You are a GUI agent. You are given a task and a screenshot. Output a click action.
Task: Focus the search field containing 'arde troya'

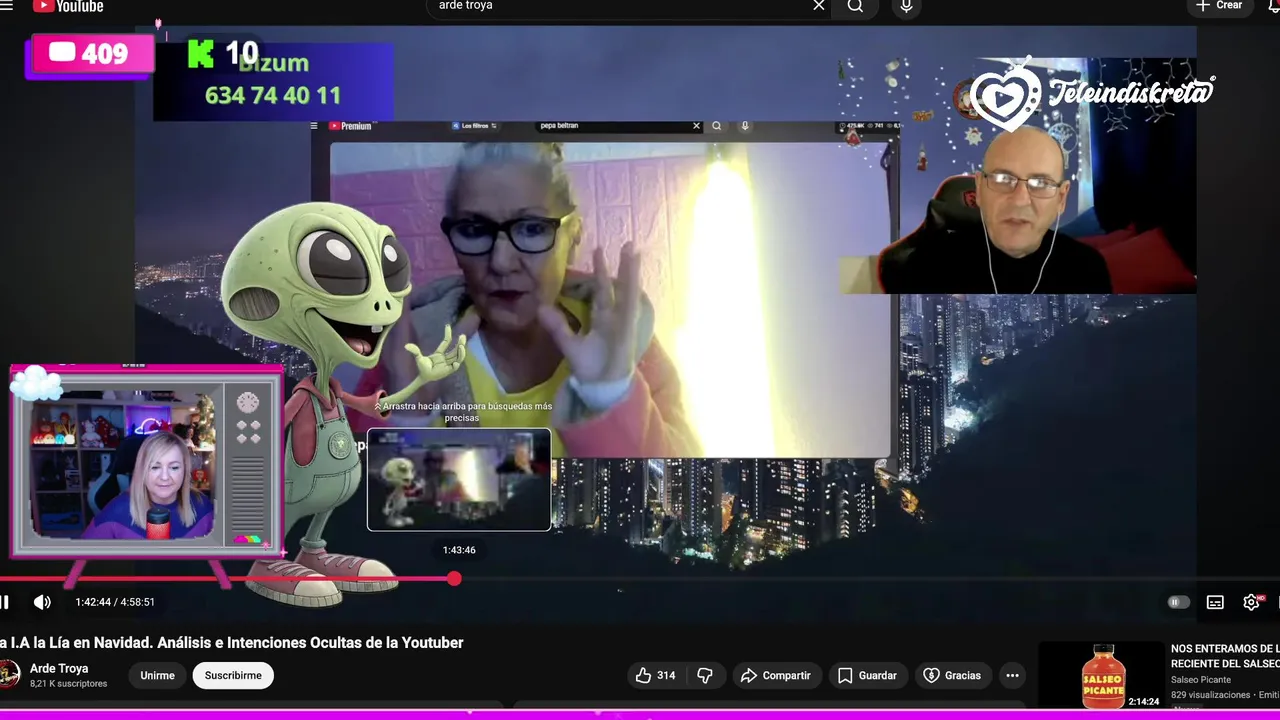point(620,6)
